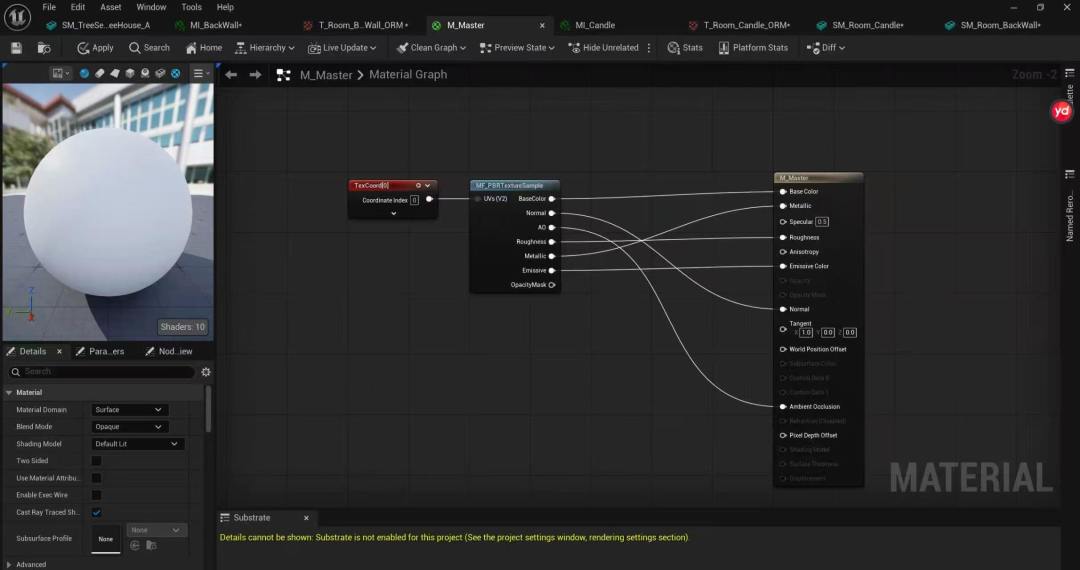Click the Anisotropy input pin on M_Master
The width and height of the screenshot is (1080, 570).
782,252
